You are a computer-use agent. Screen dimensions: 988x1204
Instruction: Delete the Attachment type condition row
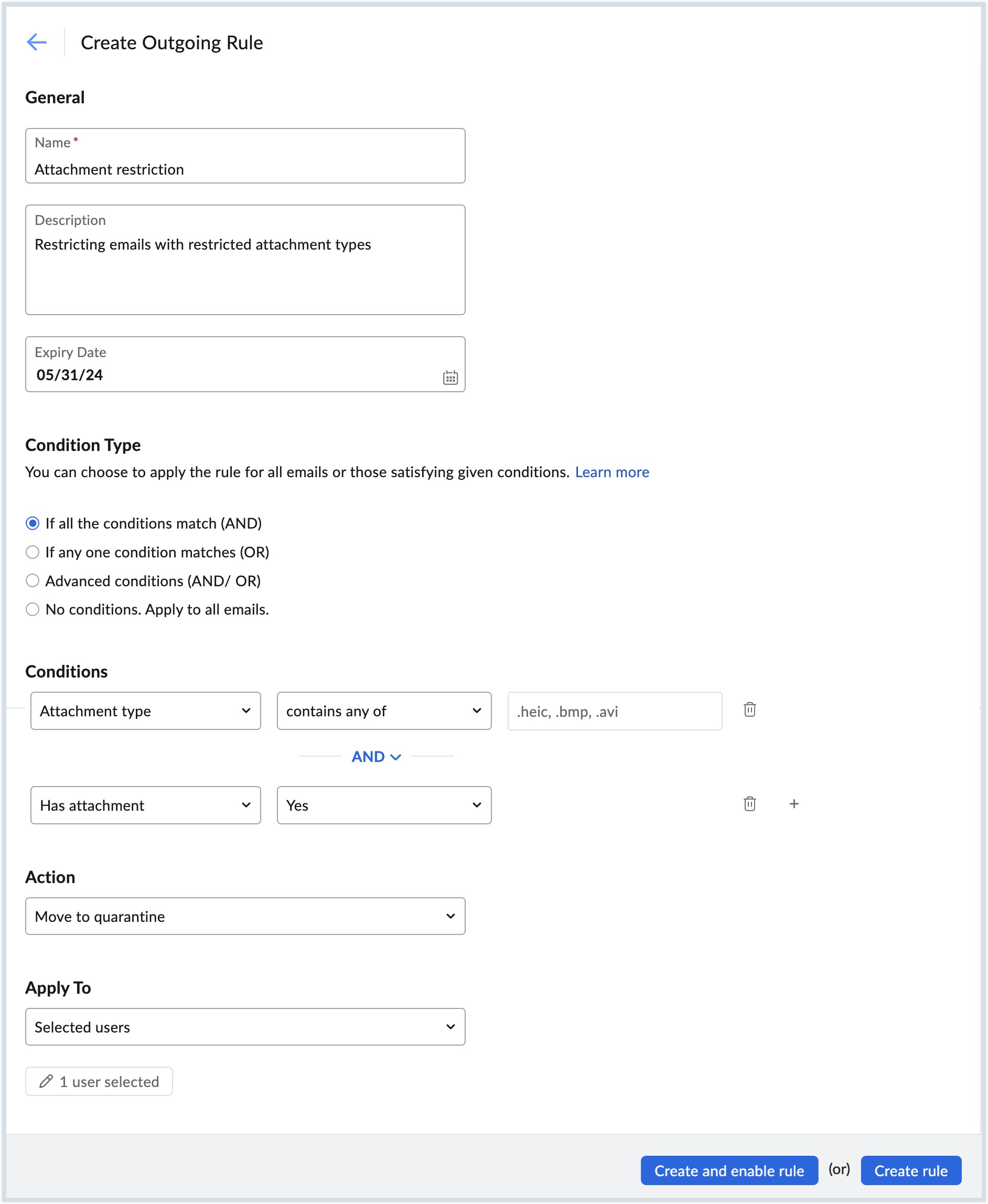(x=749, y=709)
